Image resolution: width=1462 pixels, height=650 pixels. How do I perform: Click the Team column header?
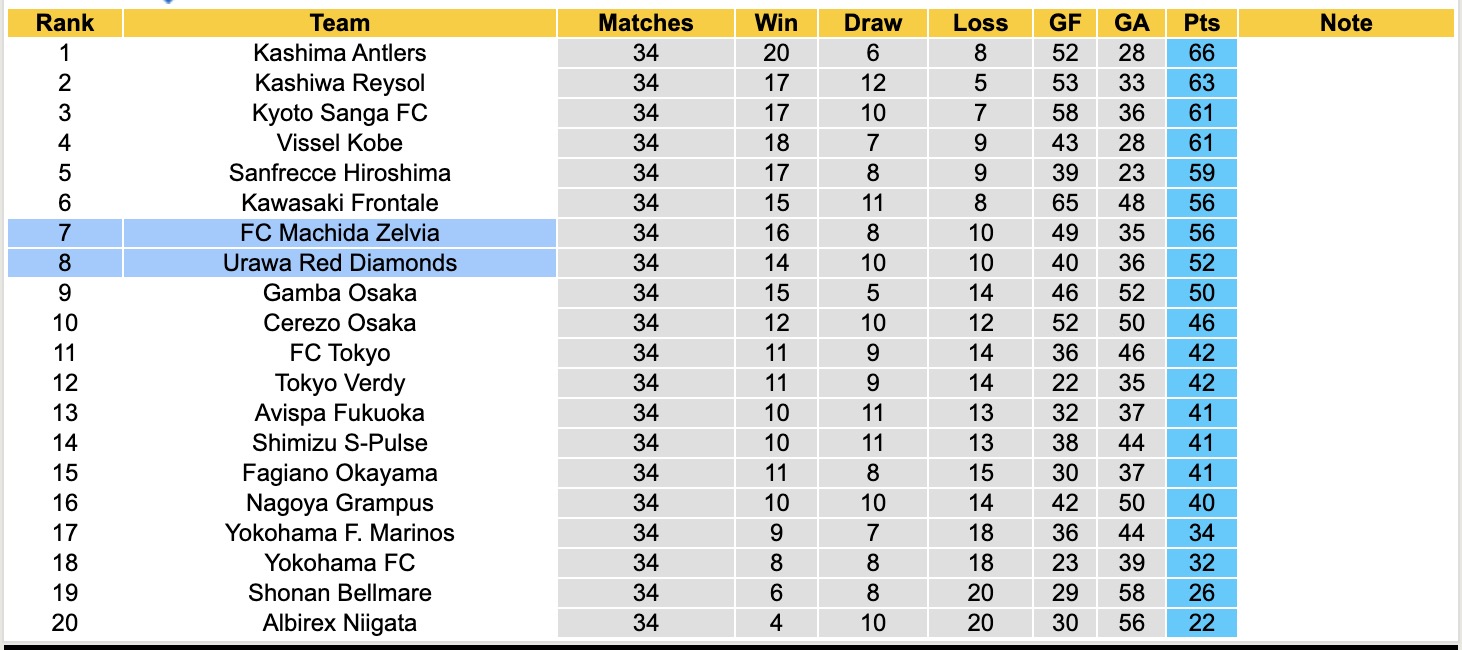click(340, 23)
